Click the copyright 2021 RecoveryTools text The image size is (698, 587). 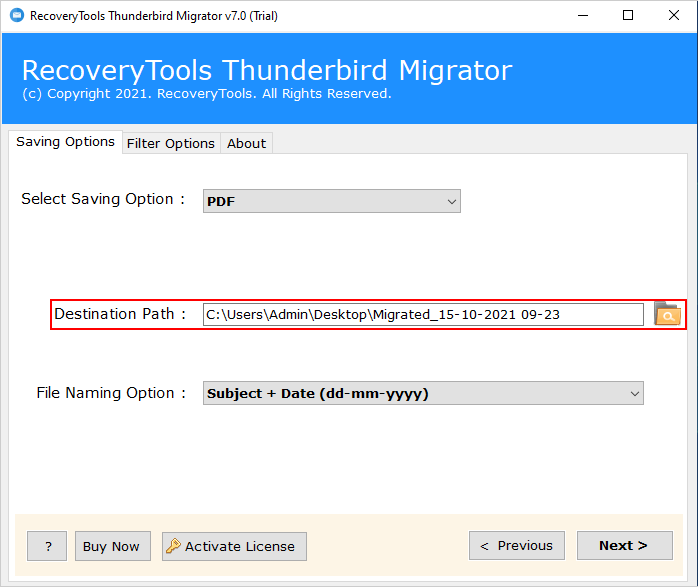point(207,94)
